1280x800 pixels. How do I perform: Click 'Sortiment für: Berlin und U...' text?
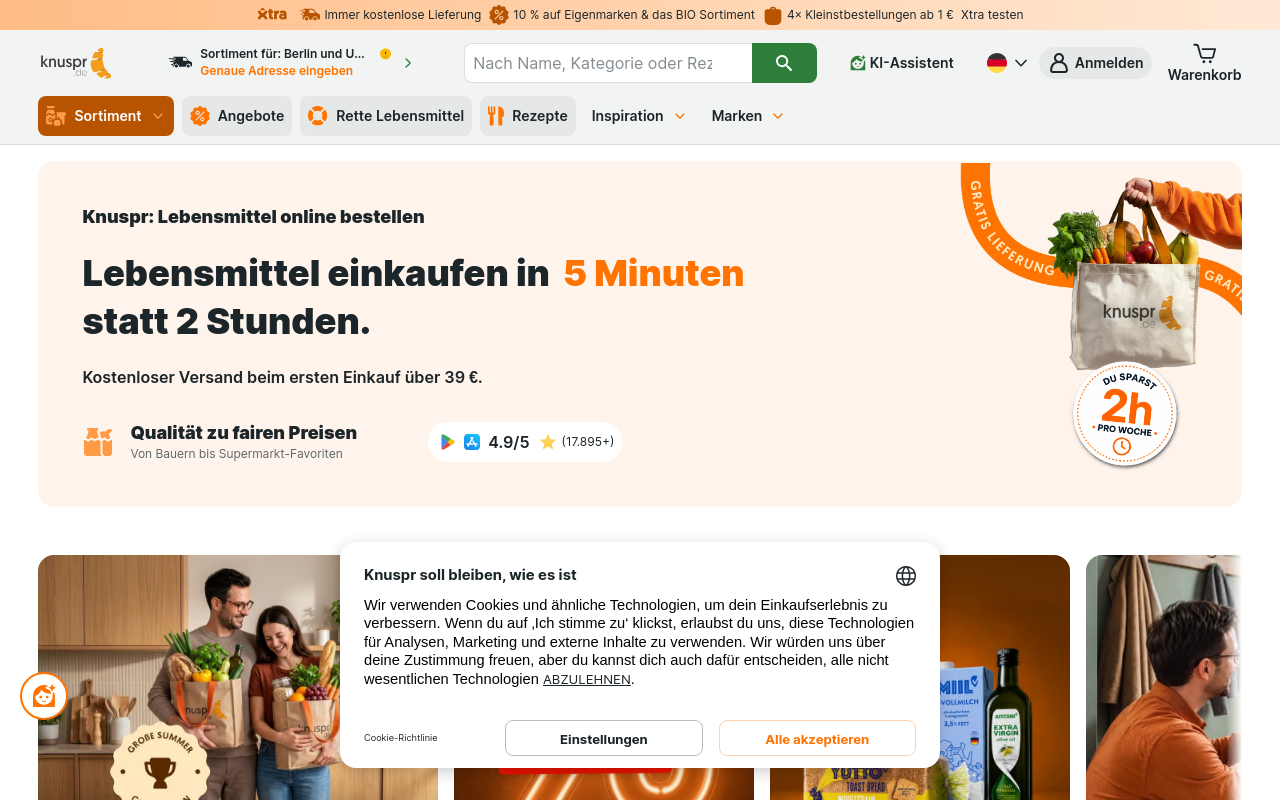(283, 54)
